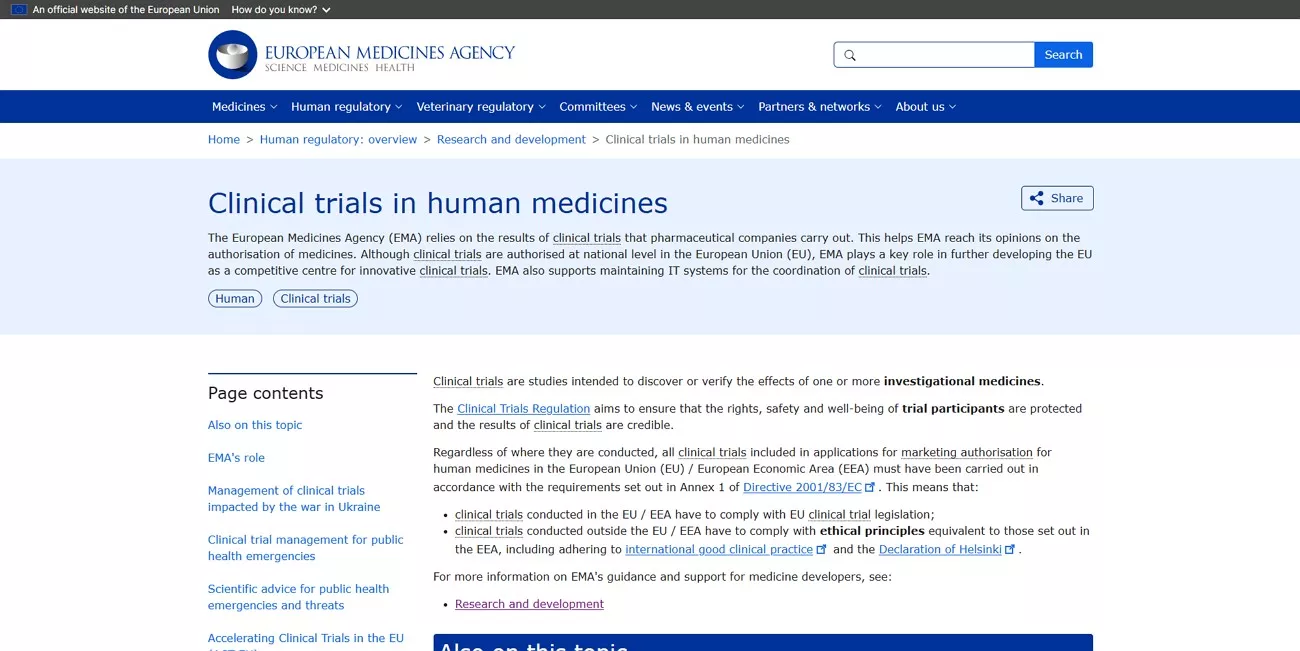This screenshot has height=651, width=1300.
Task: Click the share arrow icon
Action: (1036, 198)
